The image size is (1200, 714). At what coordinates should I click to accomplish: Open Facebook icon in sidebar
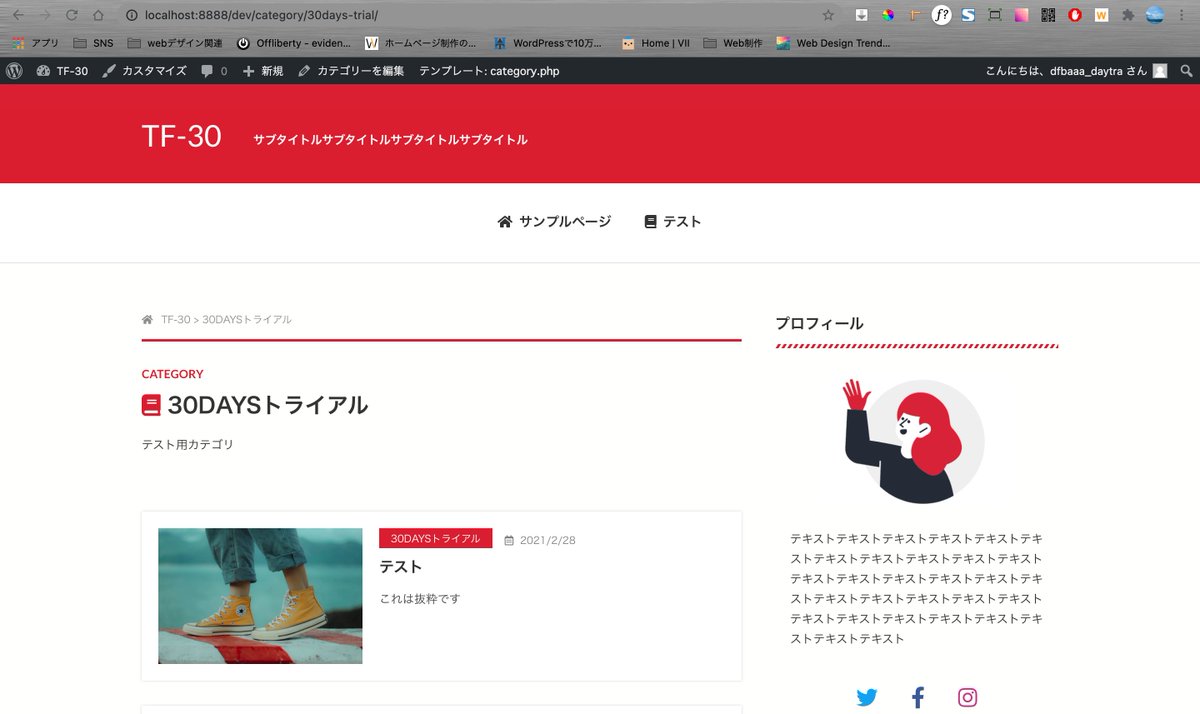[918, 698]
